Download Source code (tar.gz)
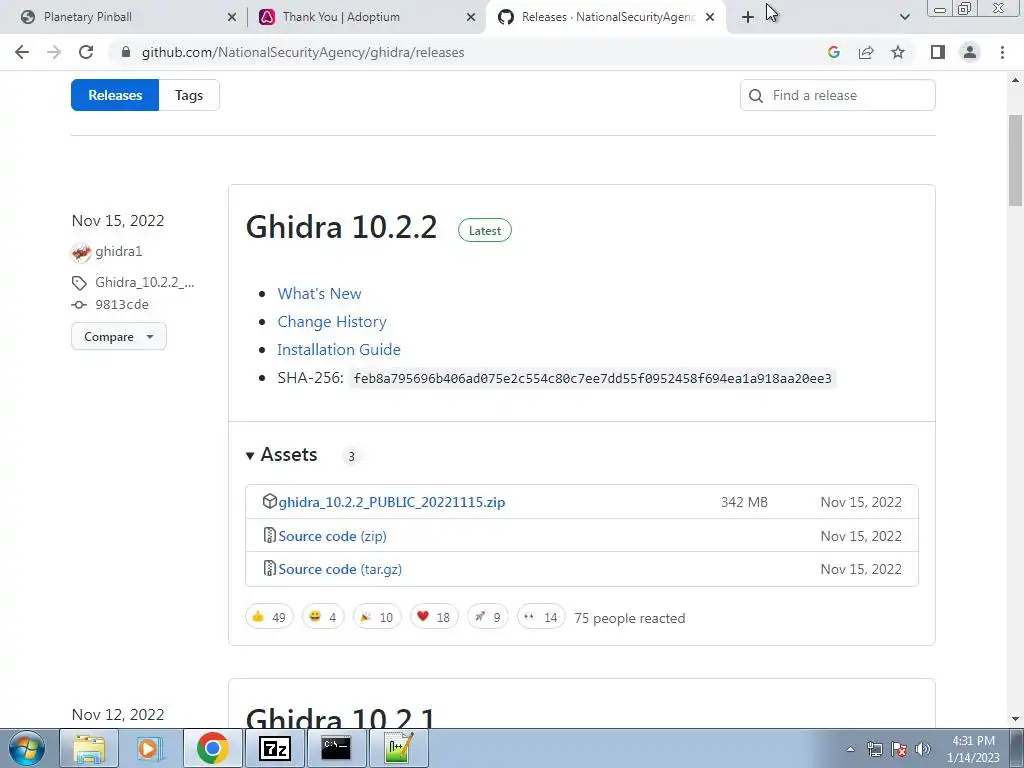Viewport: 1024px width, 768px height. click(340, 569)
